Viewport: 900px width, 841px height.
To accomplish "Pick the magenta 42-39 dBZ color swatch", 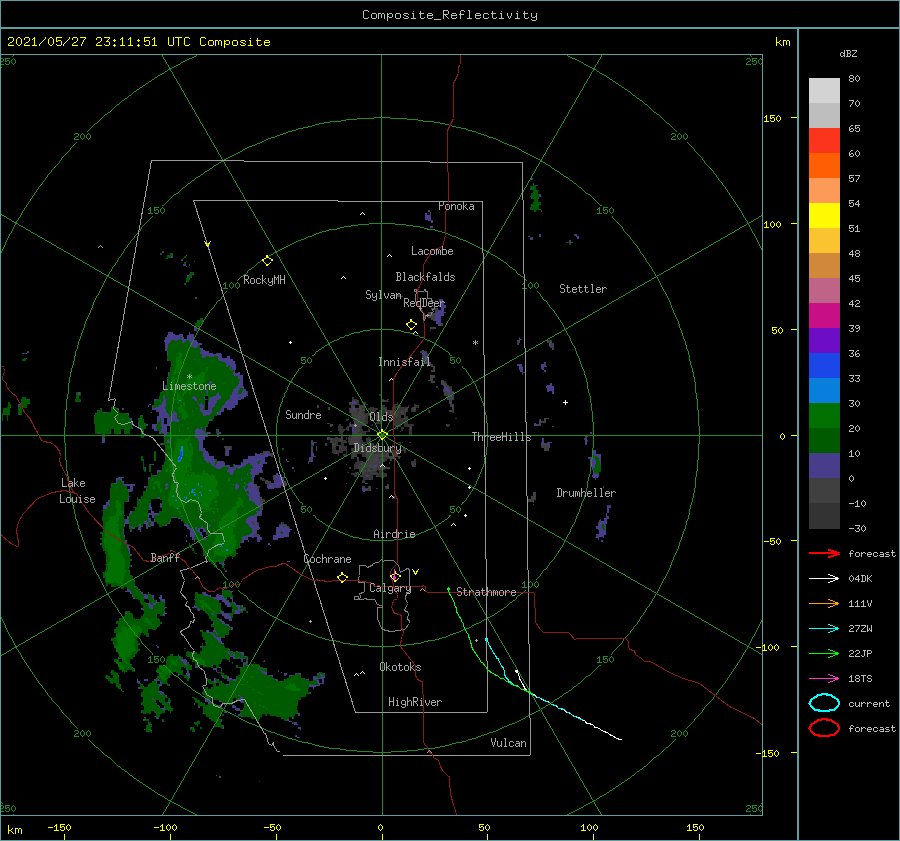I will pyautogui.click(x=824, y=316).
